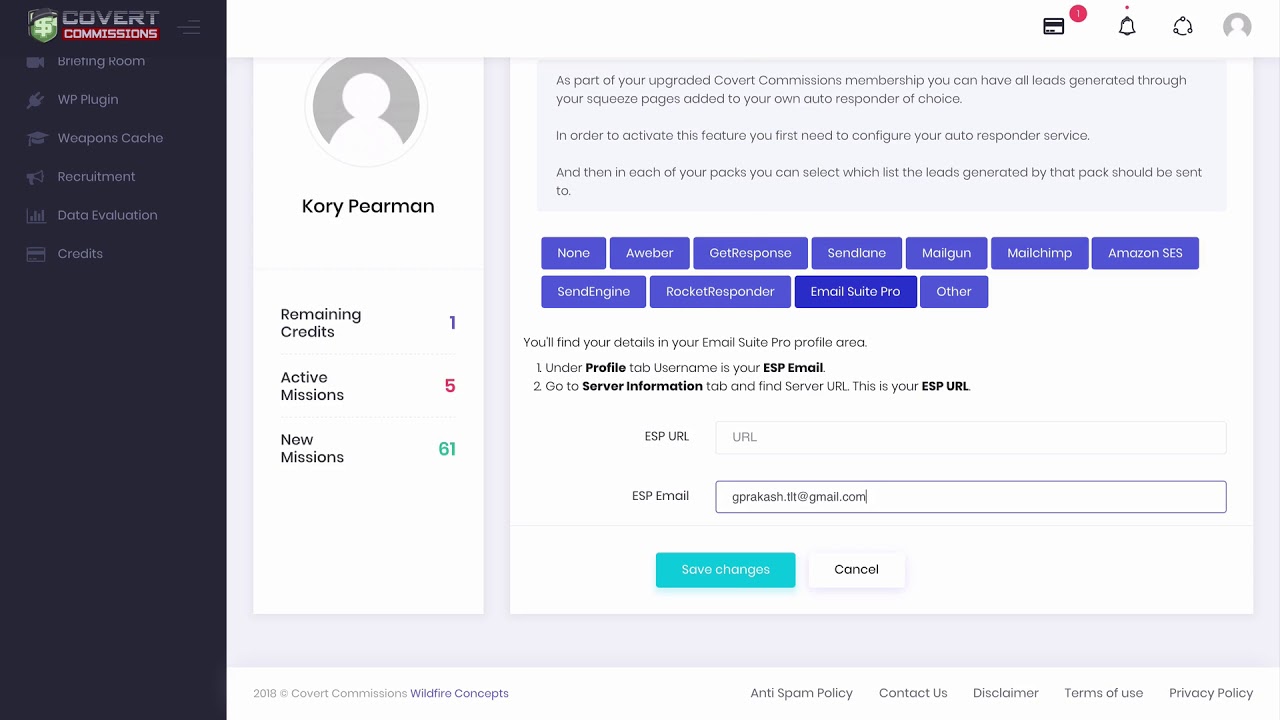The image size is (1280, 720).
Task: Click the New Missions count 61
Action: [447, 449]
